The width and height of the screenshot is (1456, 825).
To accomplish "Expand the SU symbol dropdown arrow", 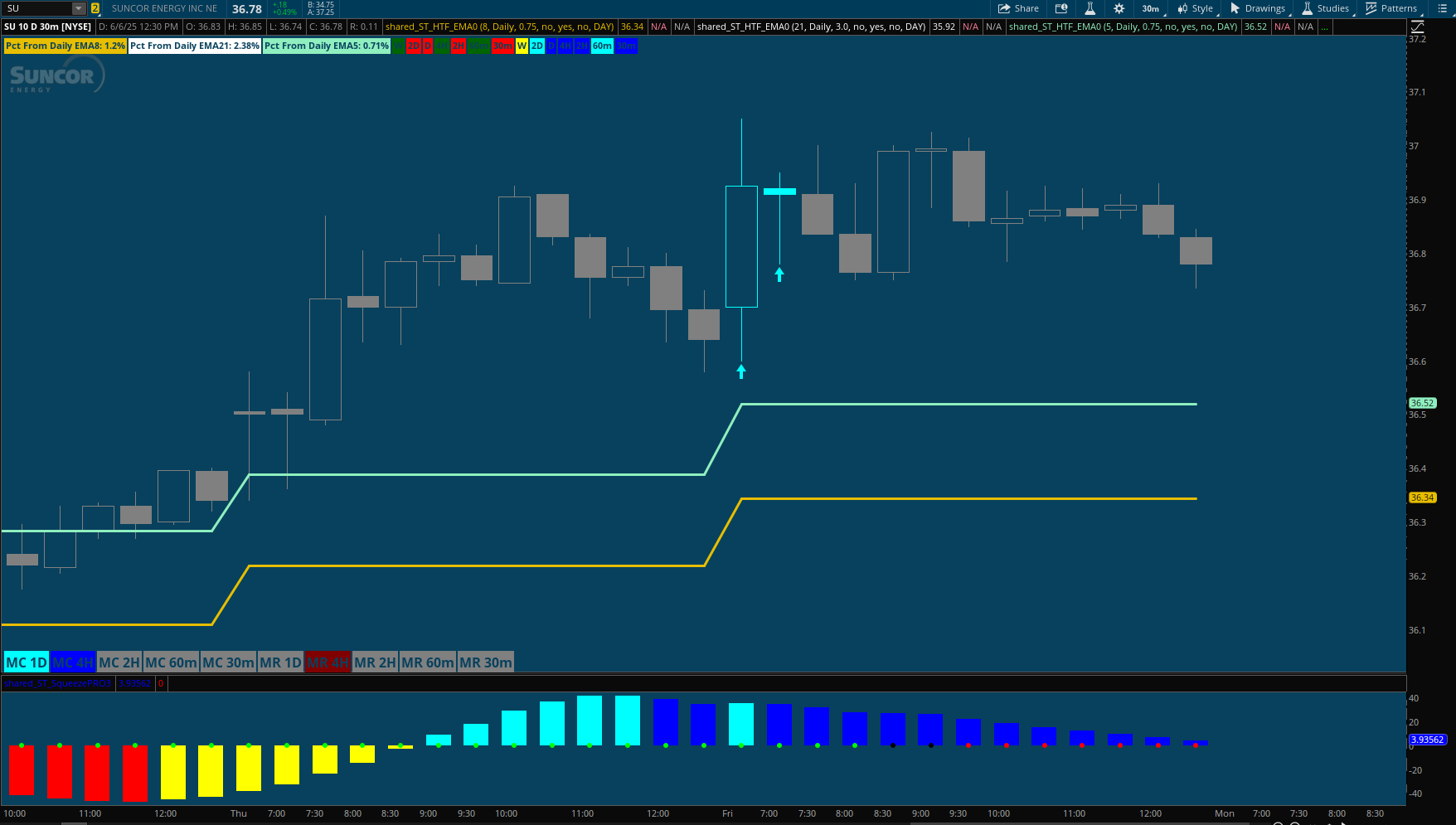I will 79,8.
